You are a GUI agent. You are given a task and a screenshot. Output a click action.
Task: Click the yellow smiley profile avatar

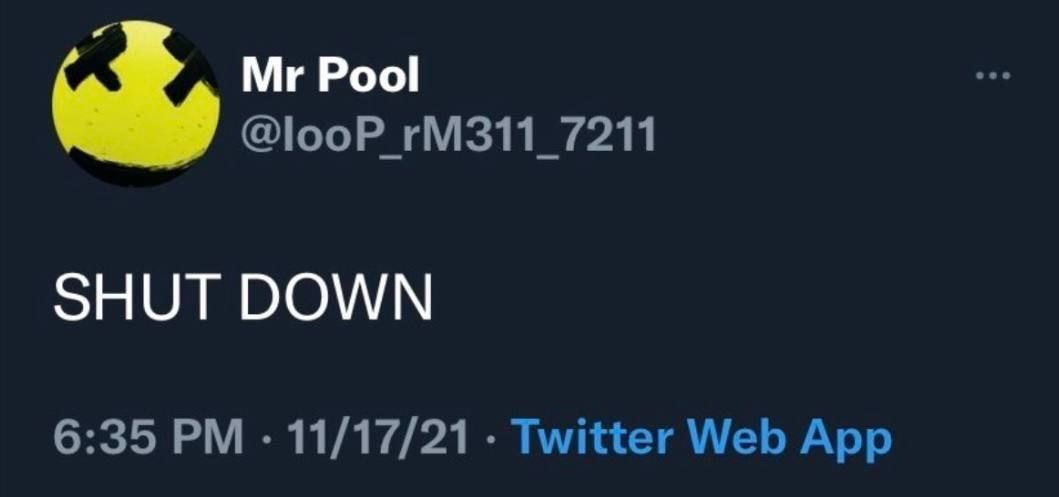[x=136, y=103]
